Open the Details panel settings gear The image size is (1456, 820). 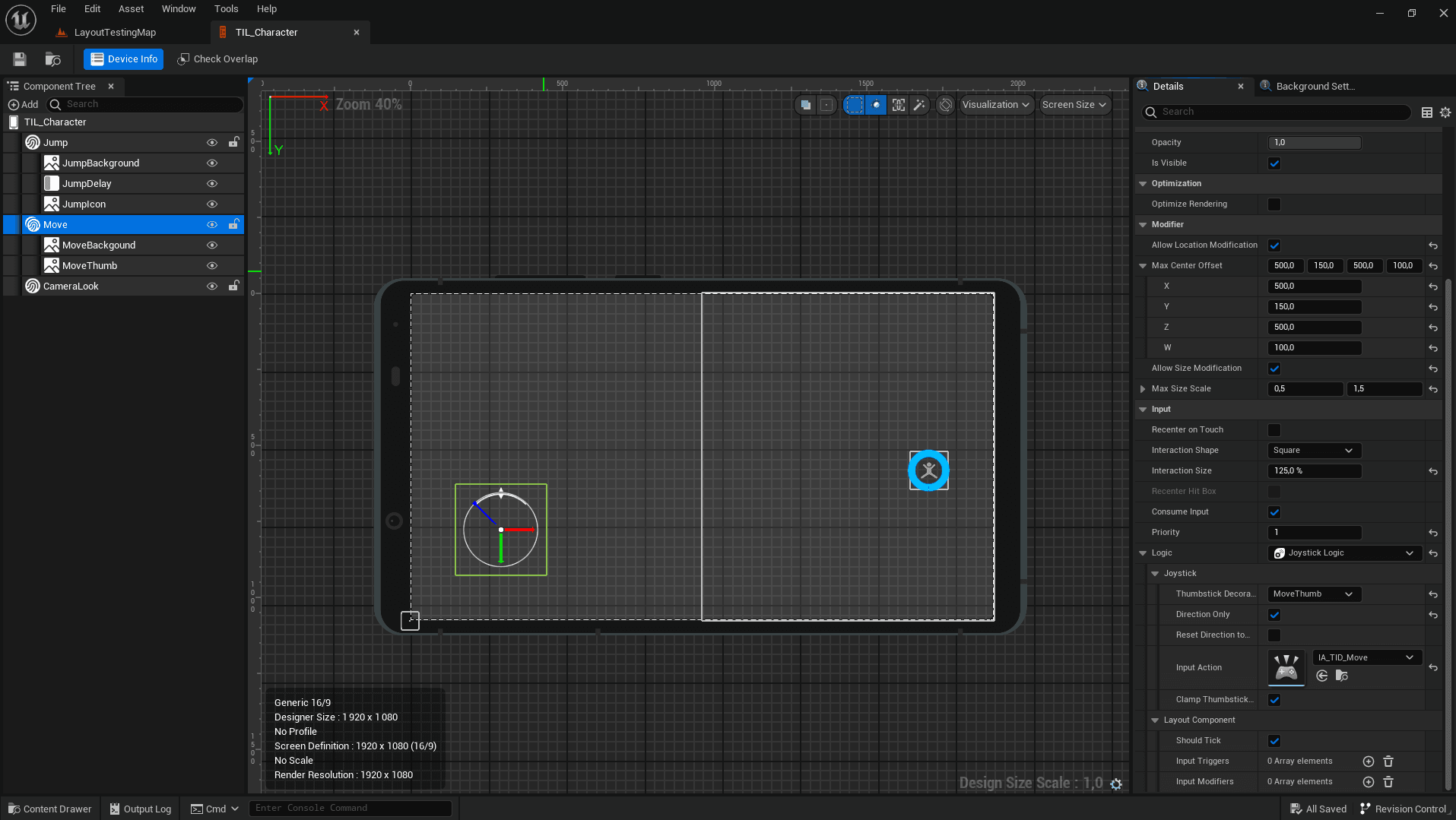click(x=1445, y=112)
